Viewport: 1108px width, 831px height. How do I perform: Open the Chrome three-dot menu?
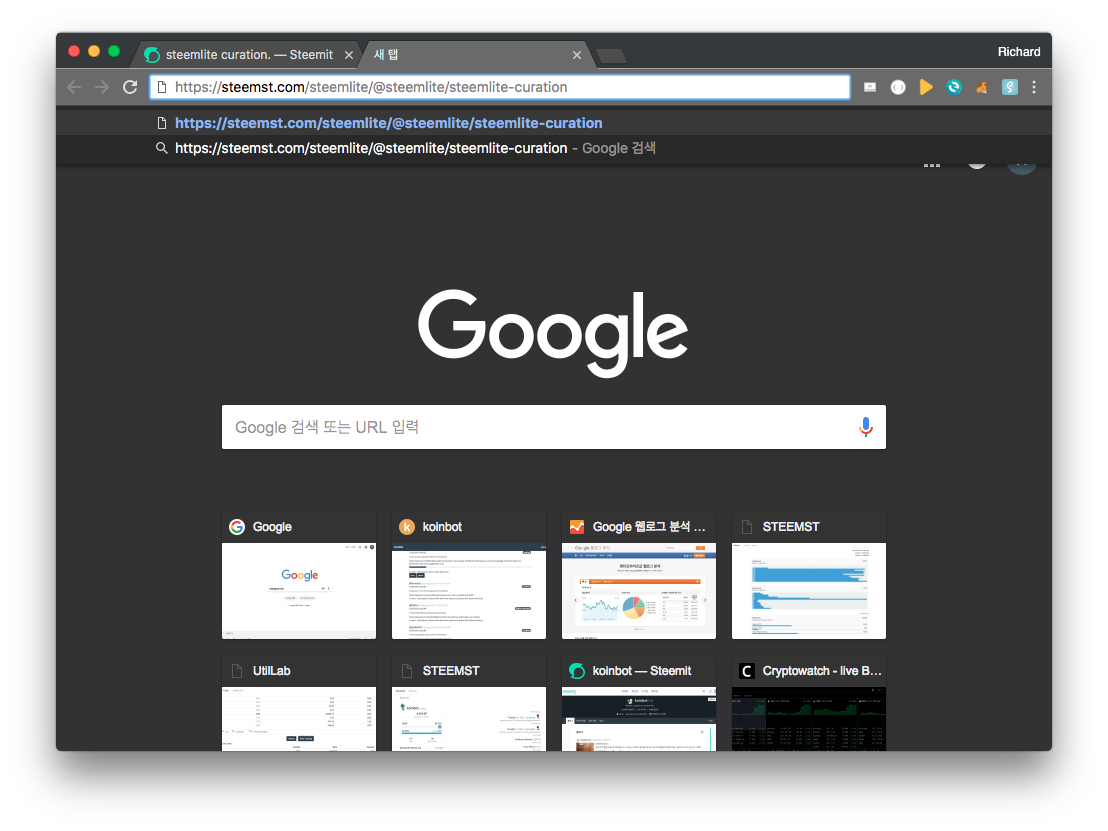click(1034, 87)
